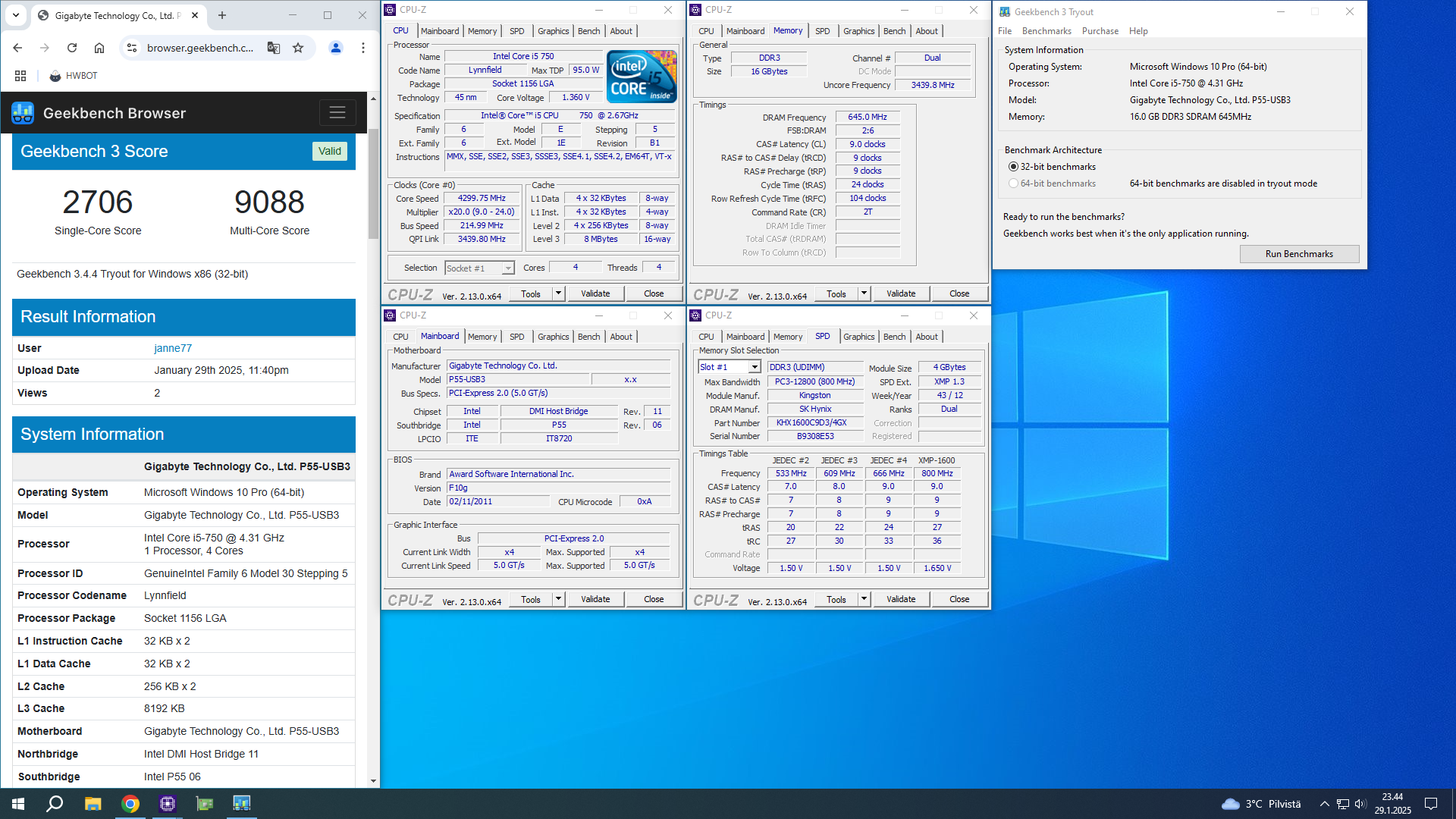Open user janne77 profile link
This screenshot has width=1456, height=819.
pyautogui.click(x=173, y=348)
